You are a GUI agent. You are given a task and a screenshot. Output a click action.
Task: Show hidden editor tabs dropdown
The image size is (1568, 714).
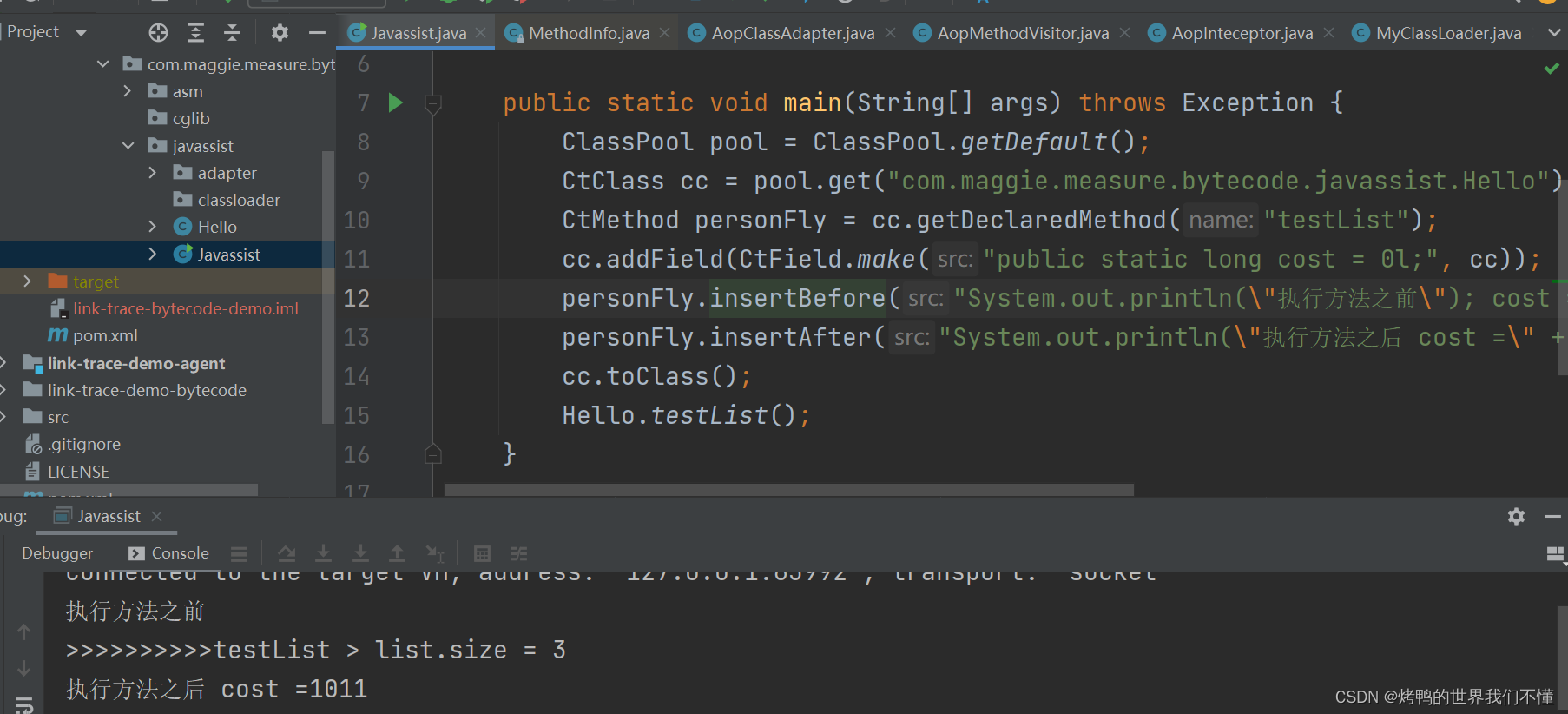(x=1554, y=33)
